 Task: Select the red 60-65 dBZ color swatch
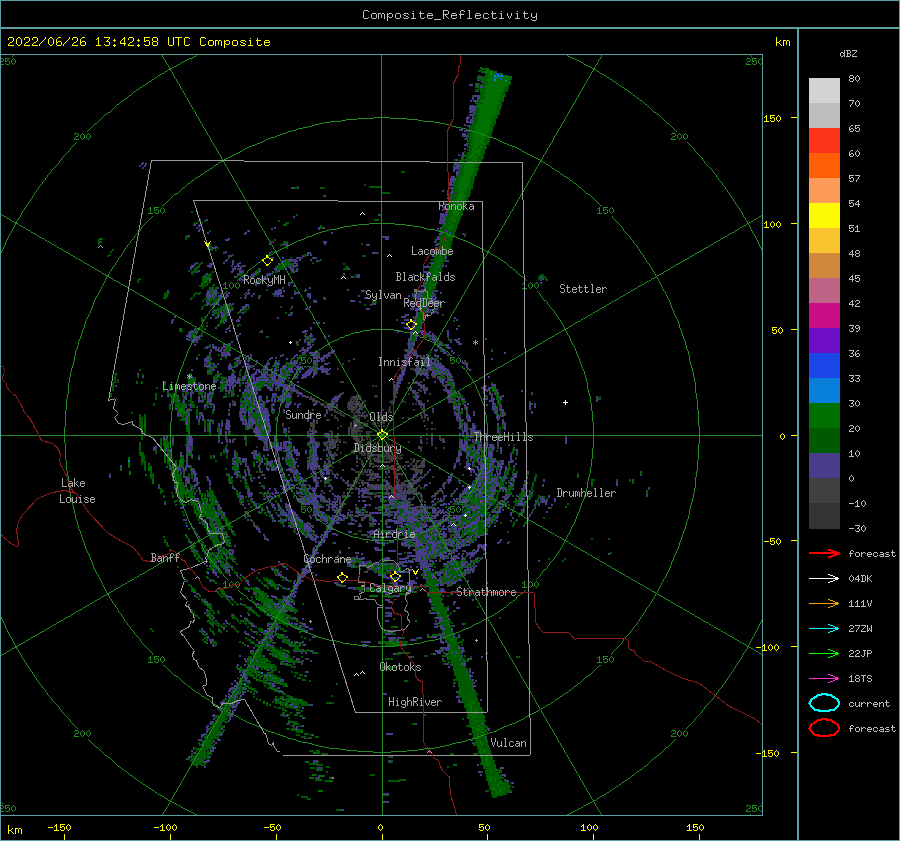pyautogui.click(x=824, y=141)
